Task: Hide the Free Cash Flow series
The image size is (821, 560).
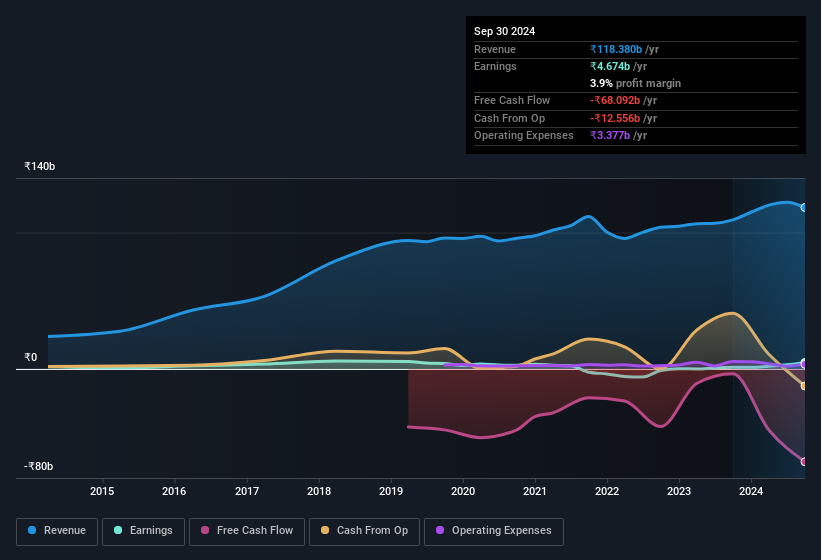Action: pos(247,531)
